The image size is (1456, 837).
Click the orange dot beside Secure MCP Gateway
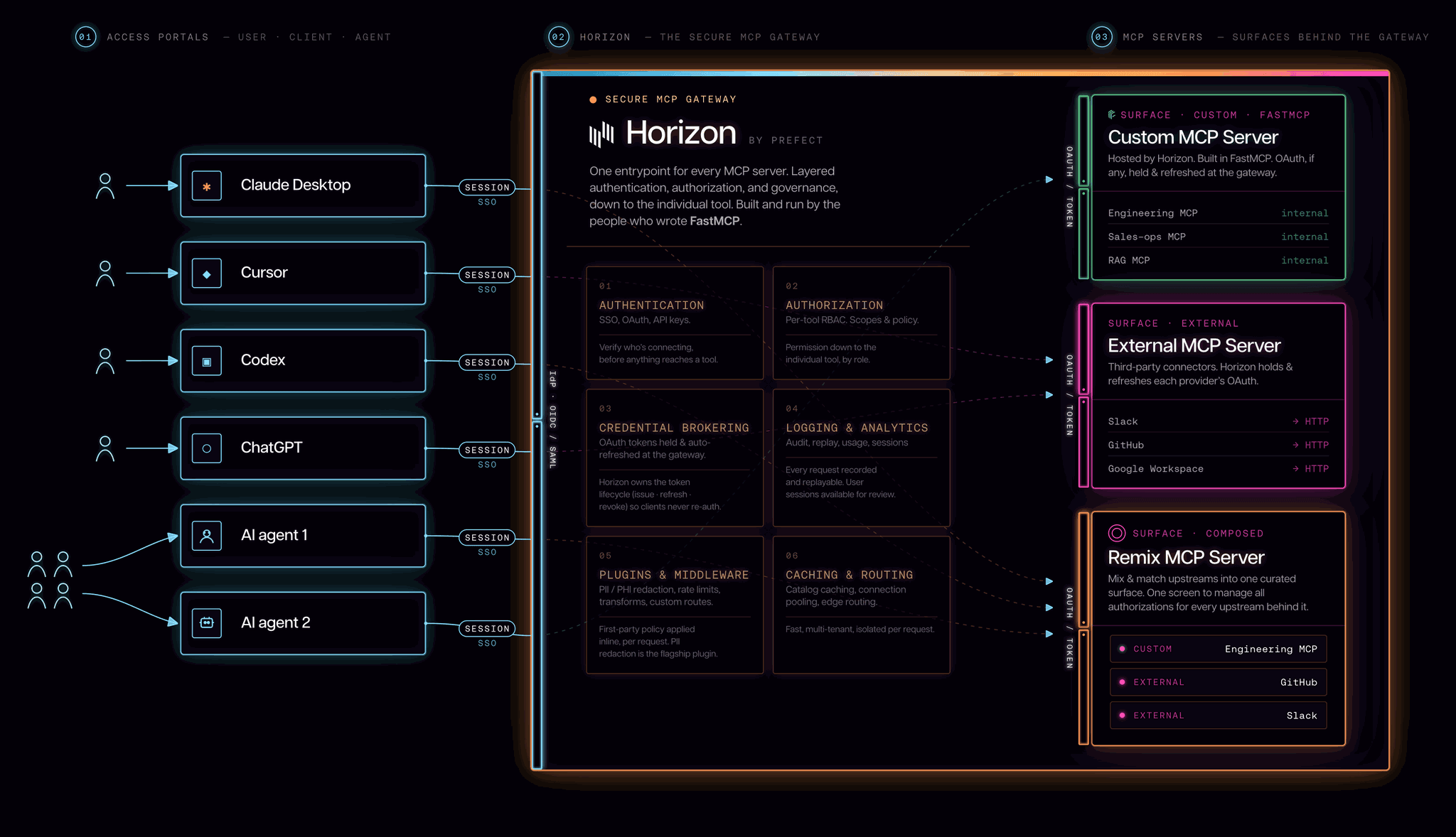(x=593, y=99)
